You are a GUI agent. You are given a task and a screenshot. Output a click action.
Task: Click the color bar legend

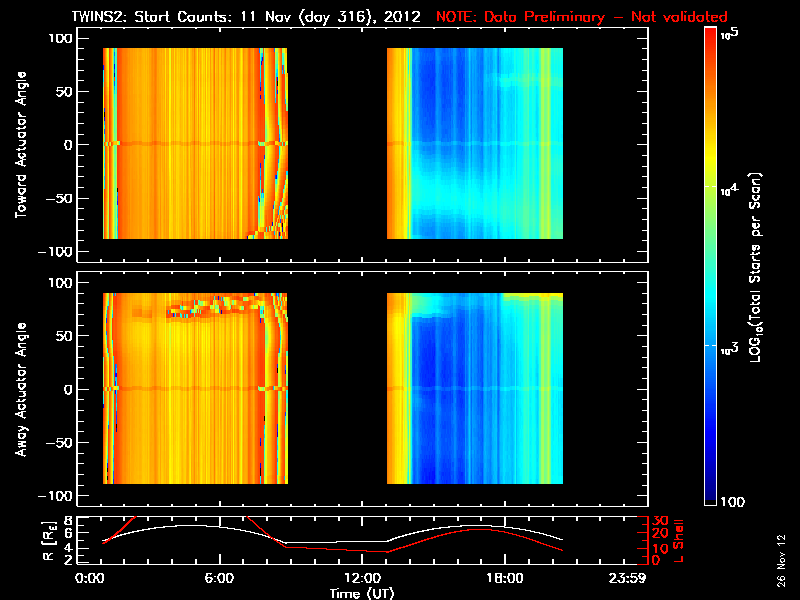[711, 266]
